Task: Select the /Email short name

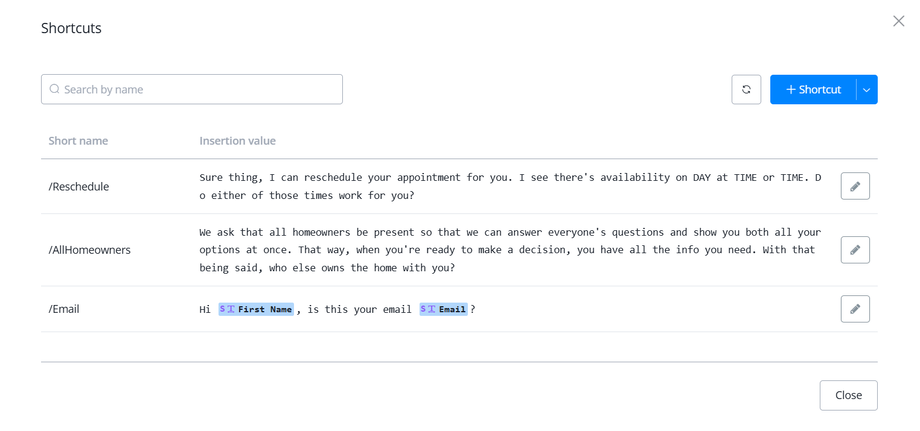Action: pyautogui.click(x=64, y=309)
